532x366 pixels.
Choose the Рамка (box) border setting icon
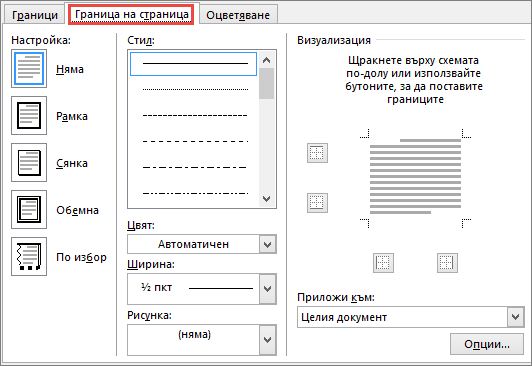tap(29, 116)
